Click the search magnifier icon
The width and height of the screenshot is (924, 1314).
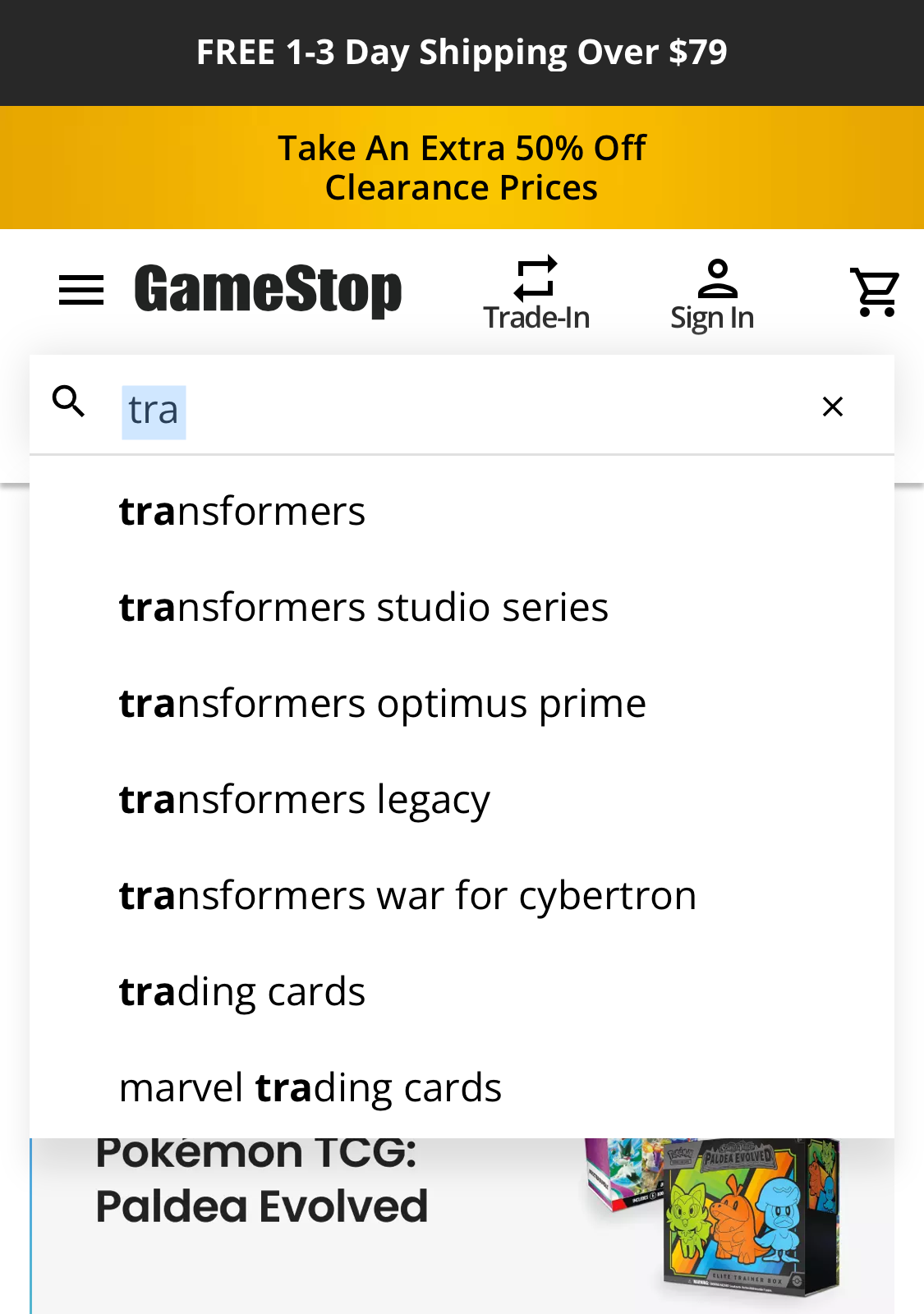coord(69,402)
